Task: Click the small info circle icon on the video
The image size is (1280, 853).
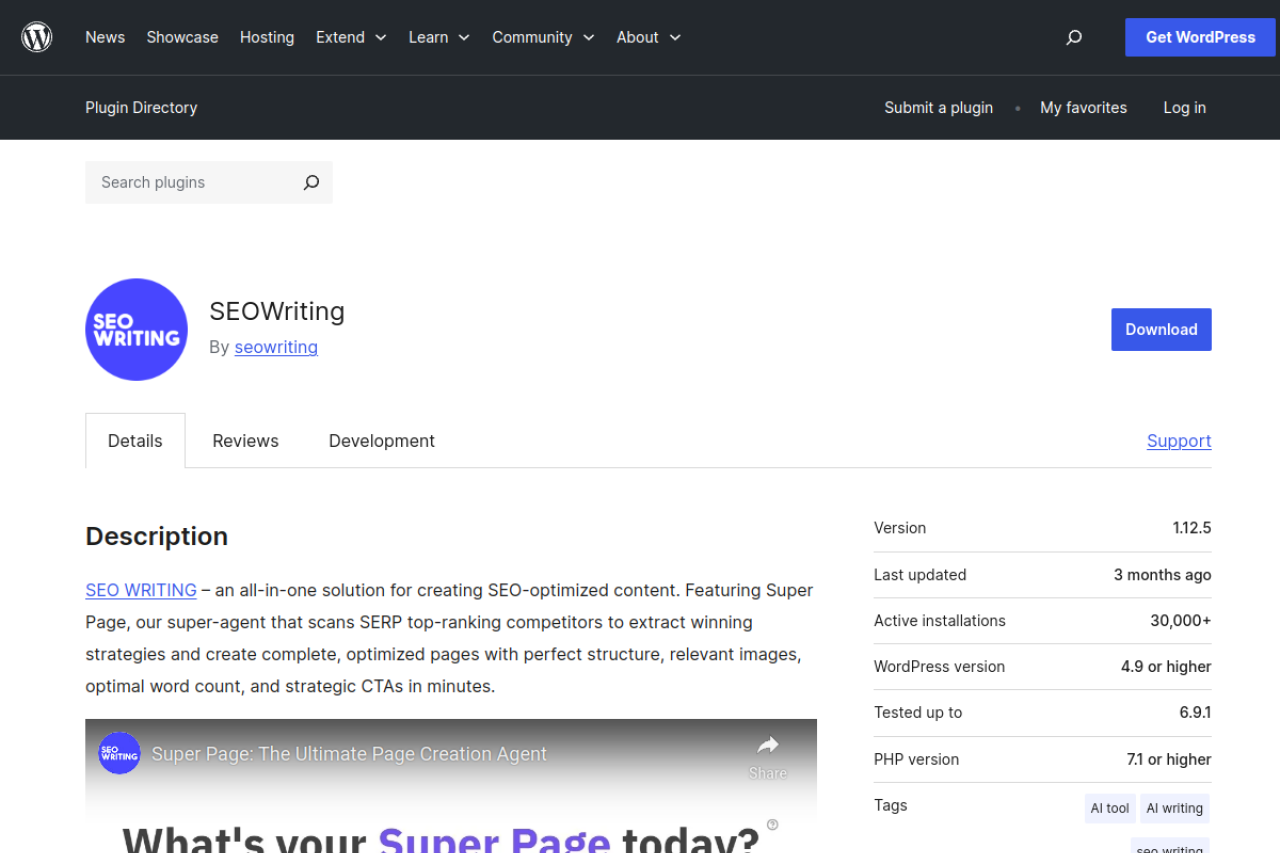Action: [x=772, y=822]
